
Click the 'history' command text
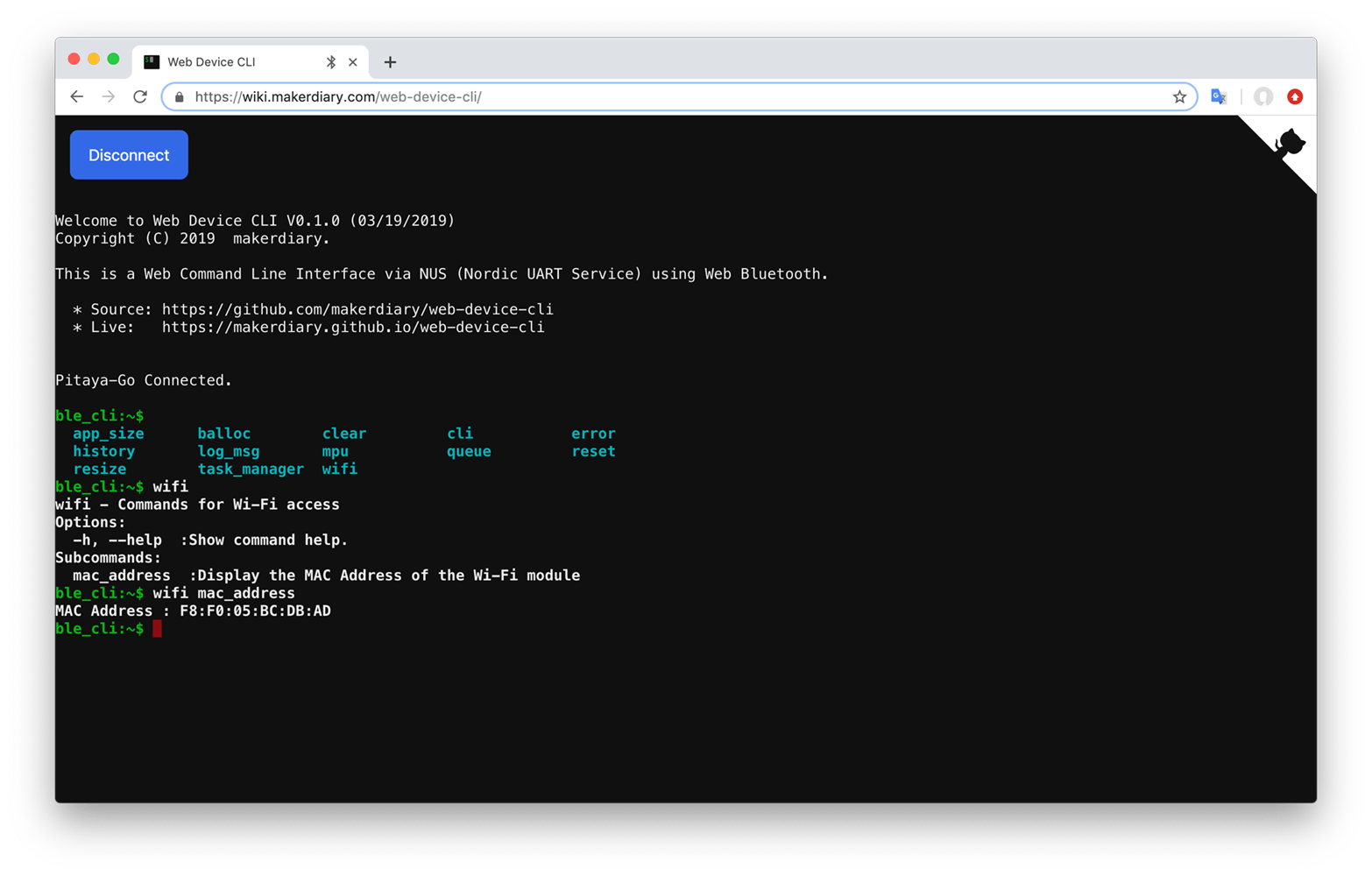tap(104, 451)
